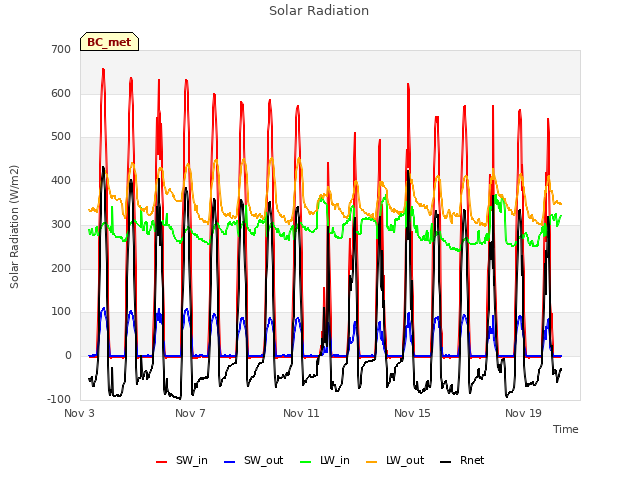Screen dimensions: 640x480
Task: Click the -100 y-axis tick label
Action: tap(59, 399)
